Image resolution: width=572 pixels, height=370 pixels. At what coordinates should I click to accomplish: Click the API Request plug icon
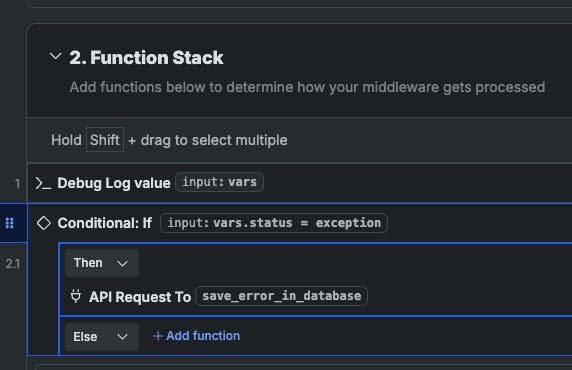tap(76, 296)
